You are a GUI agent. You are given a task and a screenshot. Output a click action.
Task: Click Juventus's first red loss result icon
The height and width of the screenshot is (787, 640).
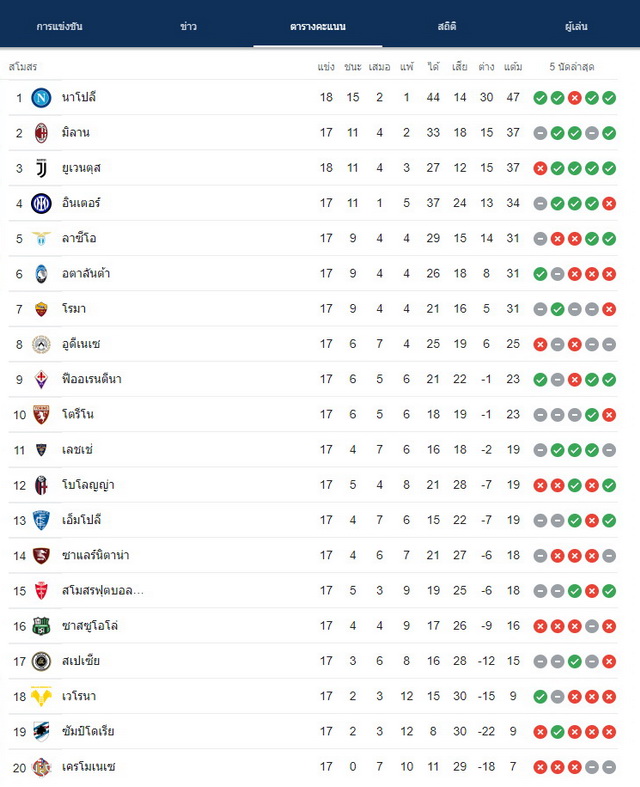tap(540, 168)
